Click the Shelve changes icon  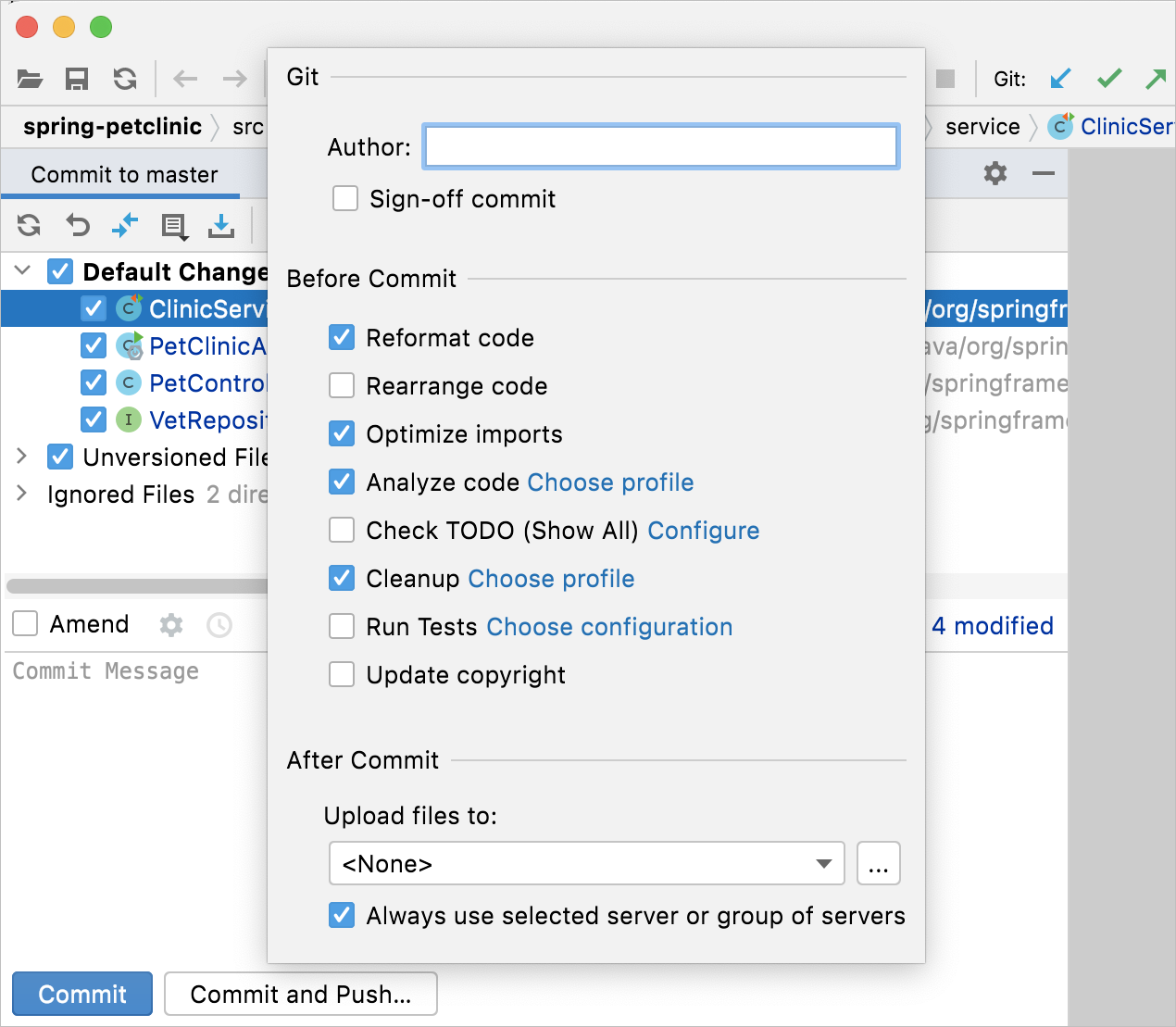click(221, 226)
